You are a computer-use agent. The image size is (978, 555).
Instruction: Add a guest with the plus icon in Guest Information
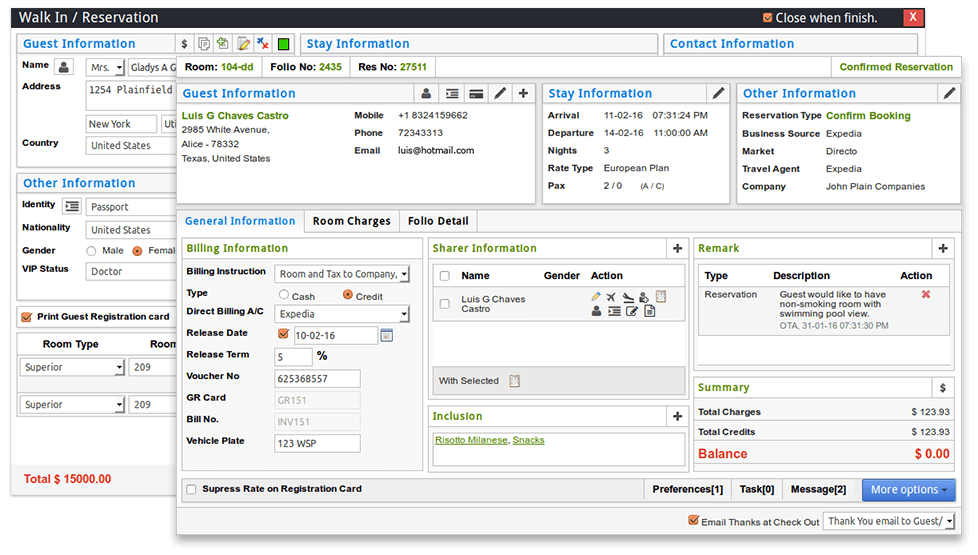click(523, 94)
